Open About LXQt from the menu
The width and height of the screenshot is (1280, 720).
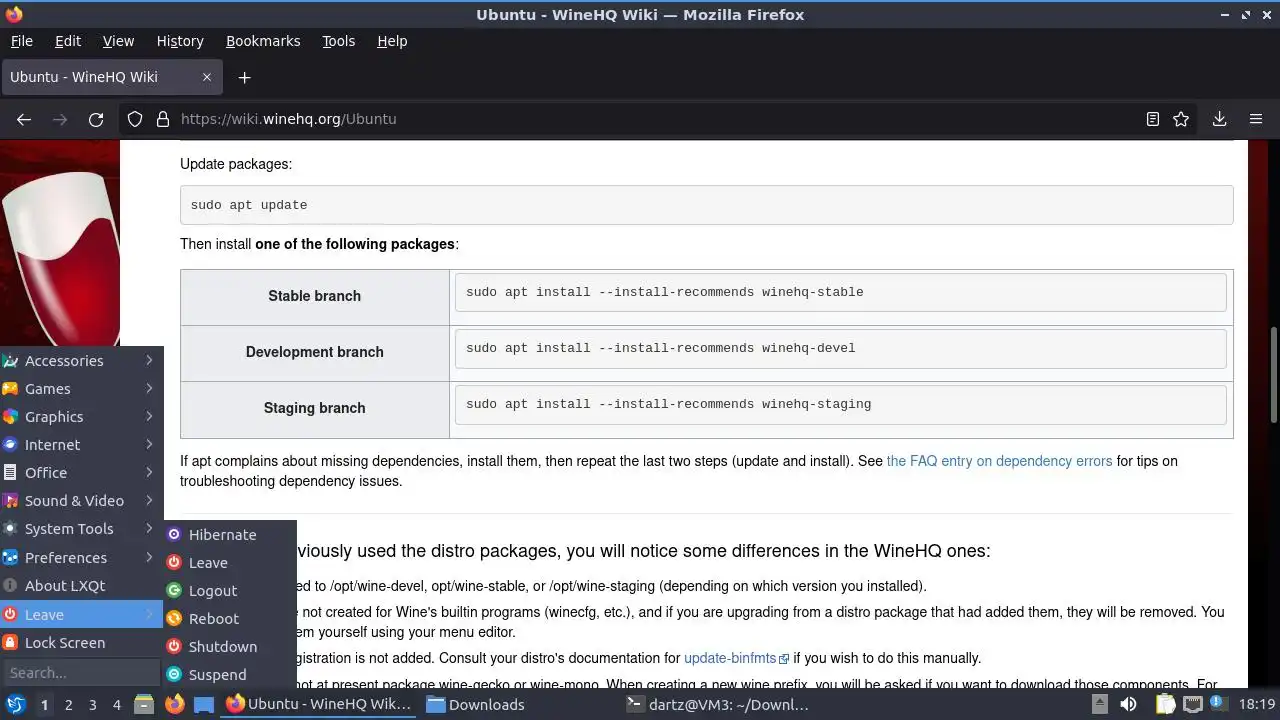82,586
